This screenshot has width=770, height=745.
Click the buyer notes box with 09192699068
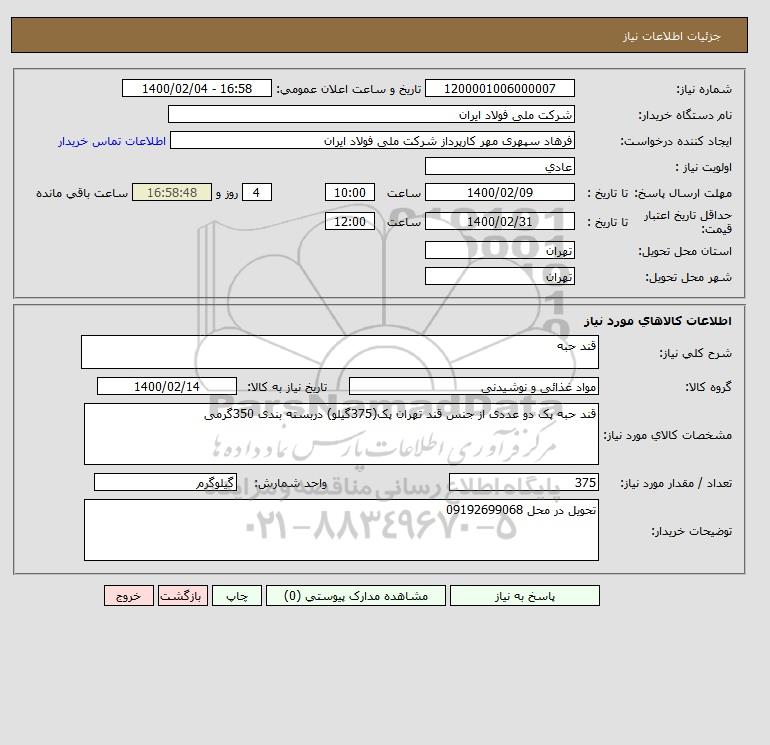coord(341,530)
